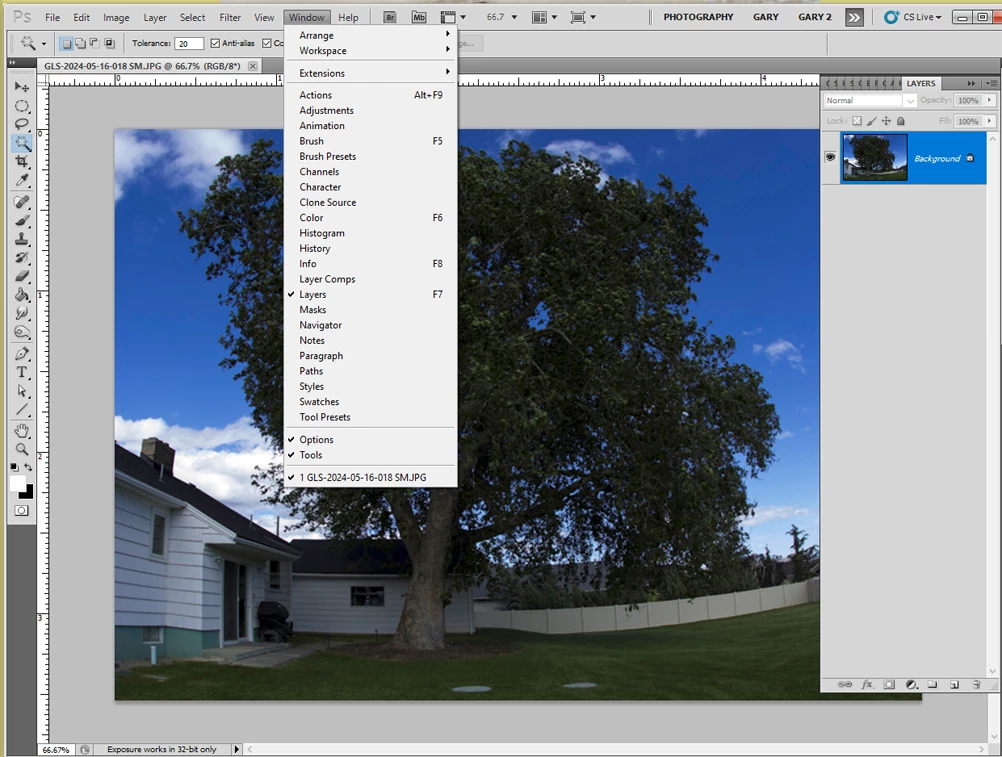Hide the Background layer eye icon
The width and height of the screenshot is (1002, 757).
coord(830,157)
